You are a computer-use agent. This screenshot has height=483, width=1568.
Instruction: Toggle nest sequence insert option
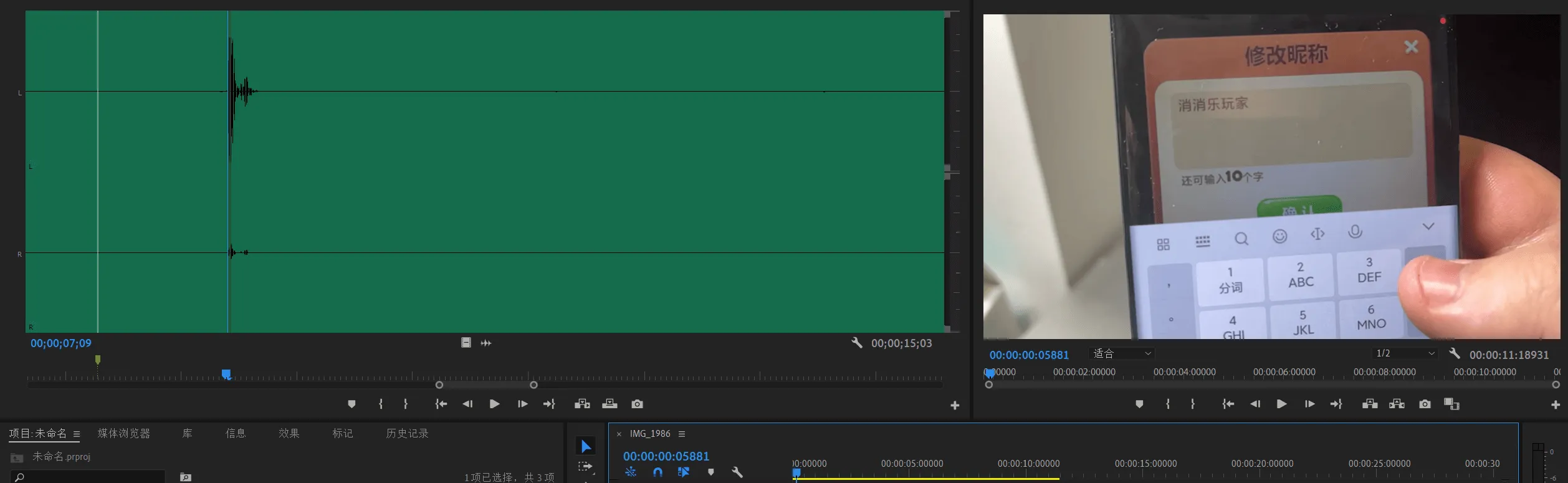(x=631, y=472)
